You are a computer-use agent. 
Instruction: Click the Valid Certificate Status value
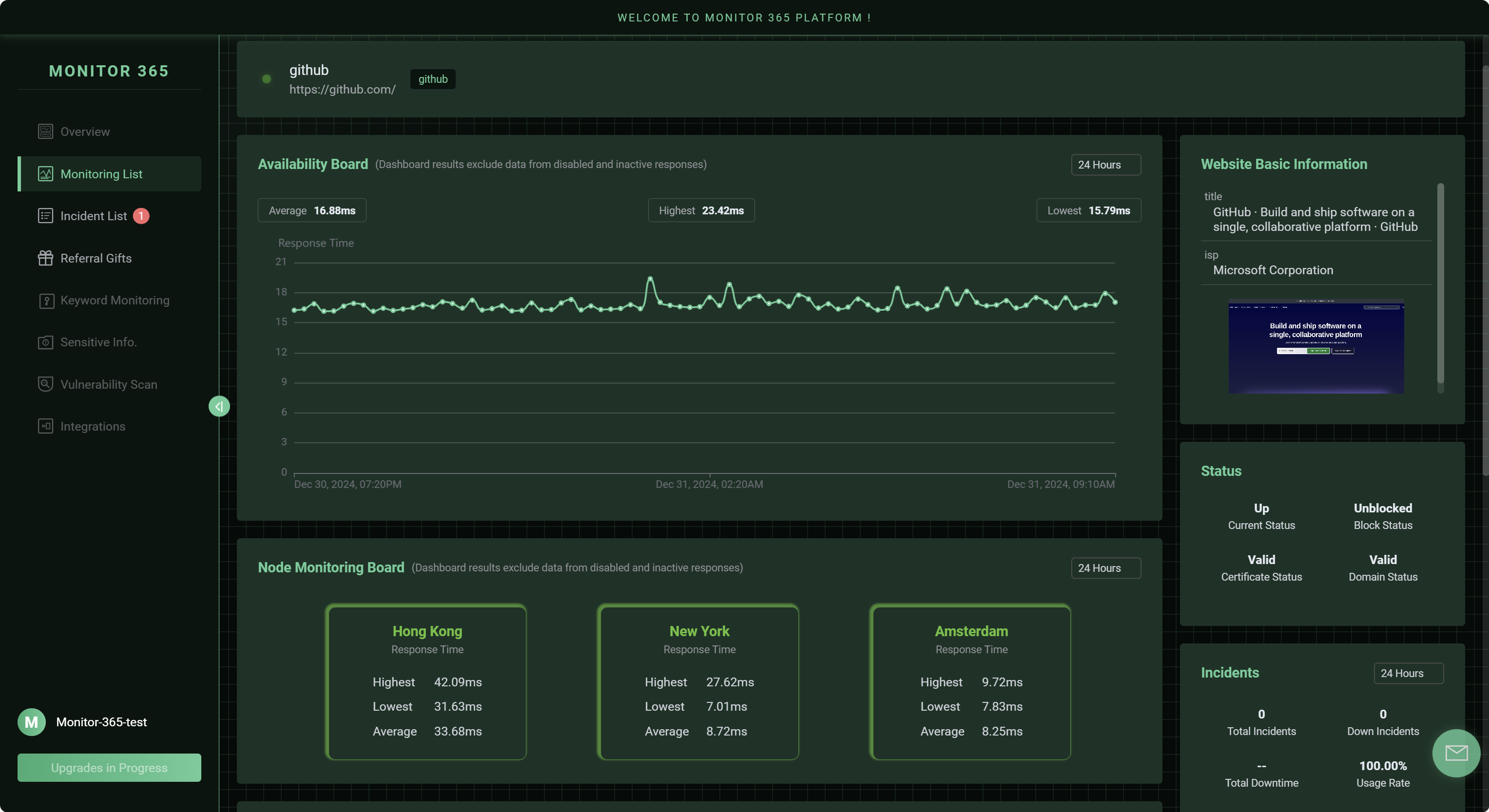pos(1261,560)
